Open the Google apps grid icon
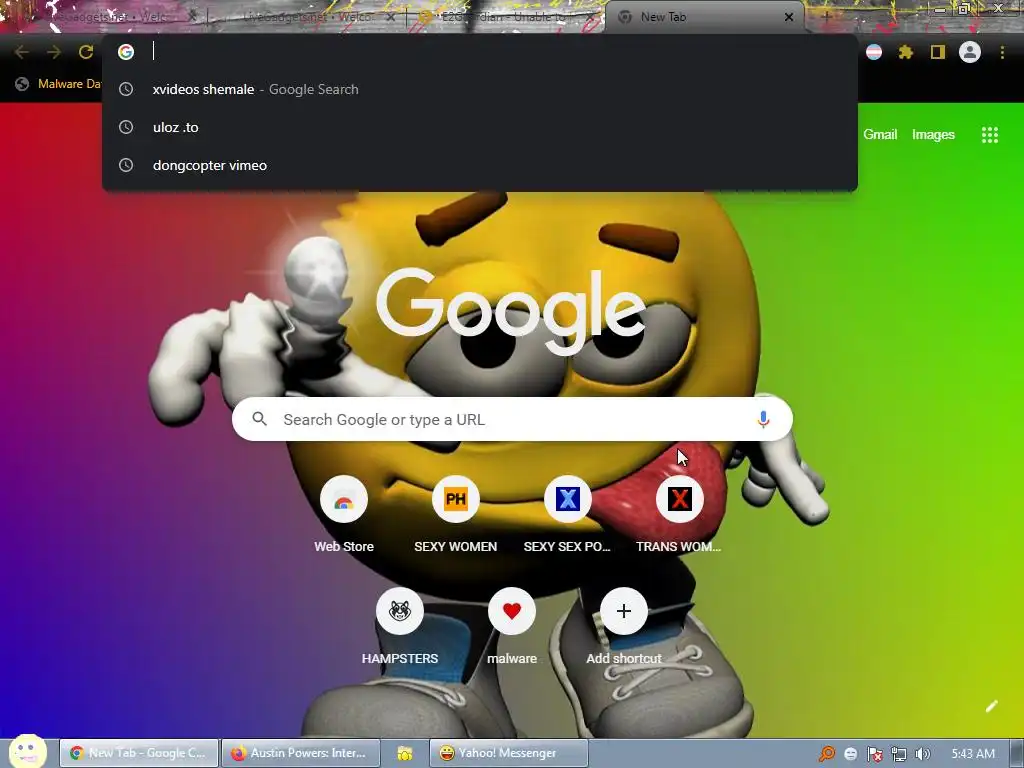Image resolution: width=1024 pixels, height=768 pixels. pos(990,135)
